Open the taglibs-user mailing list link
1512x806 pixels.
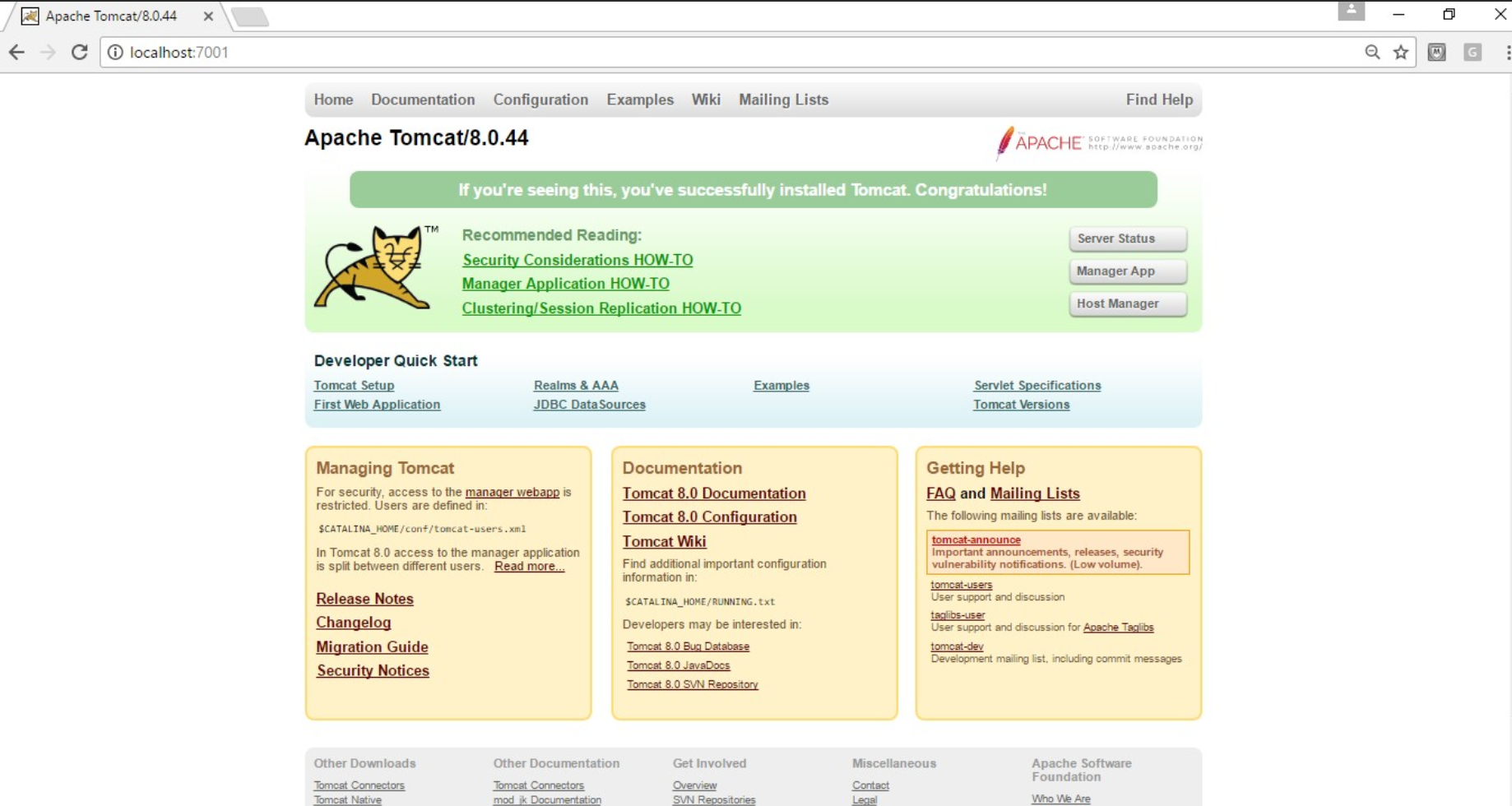[958, 615]
